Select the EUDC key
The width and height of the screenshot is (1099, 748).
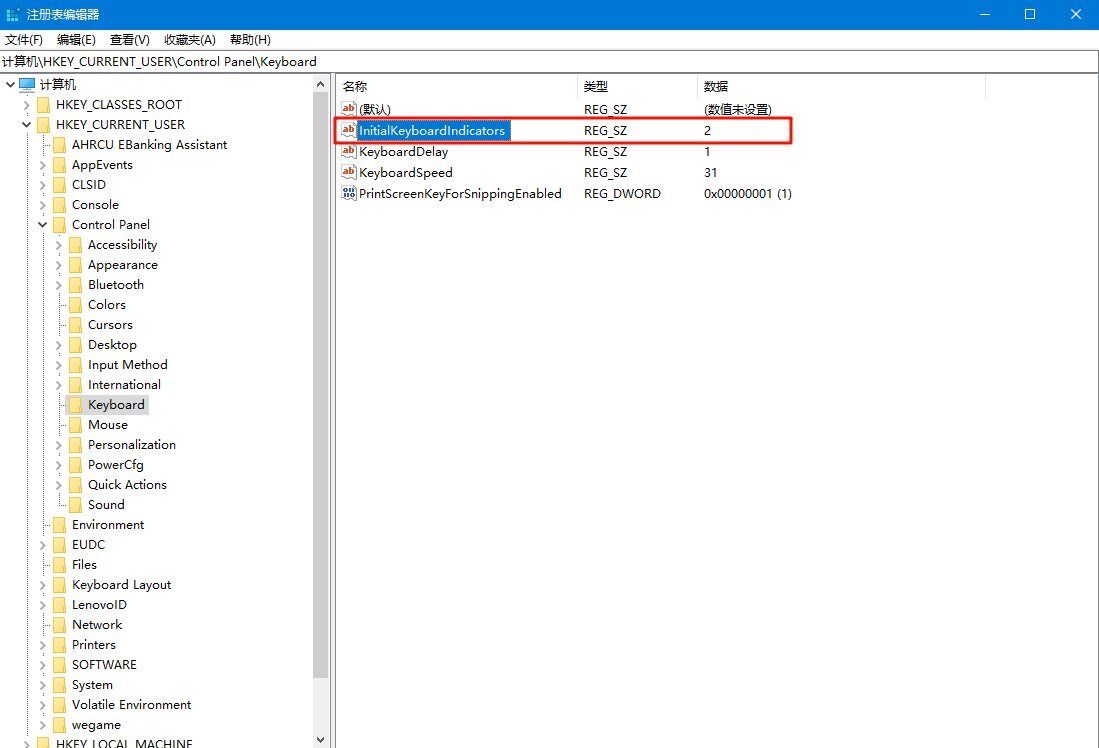coord(88,545)
